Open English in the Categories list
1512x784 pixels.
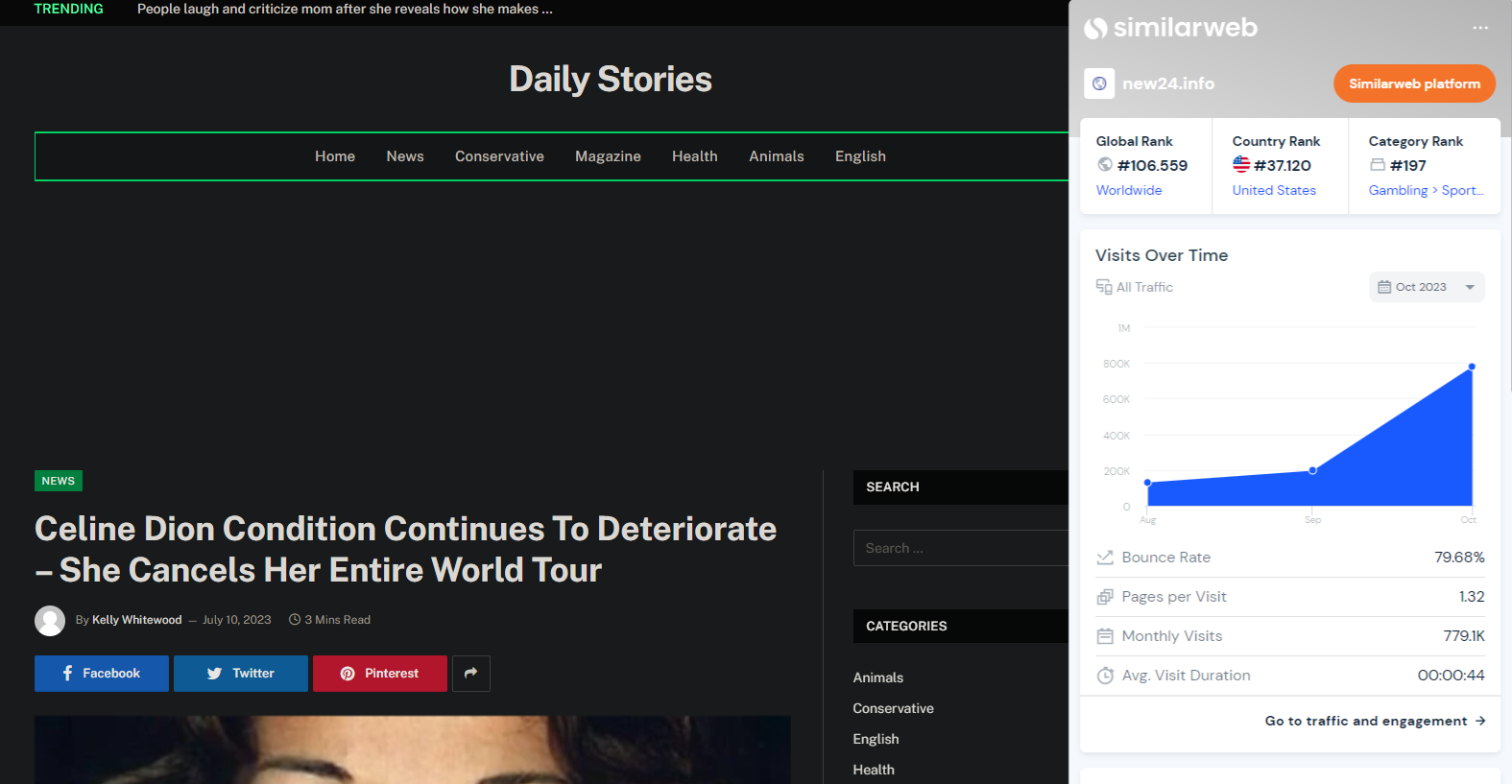(876, 739)
